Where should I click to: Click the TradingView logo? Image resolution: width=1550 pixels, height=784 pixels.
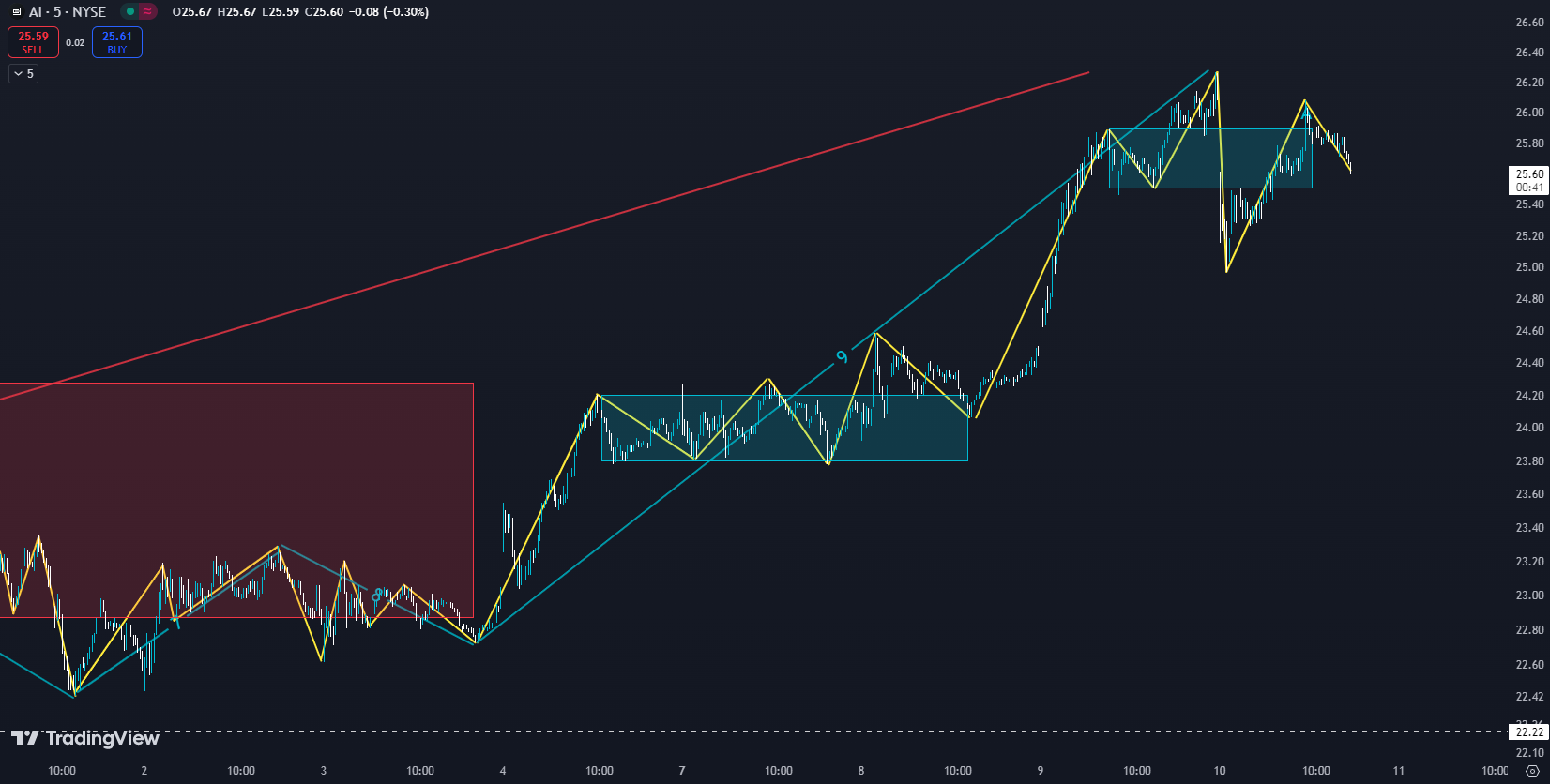[85, 739]
